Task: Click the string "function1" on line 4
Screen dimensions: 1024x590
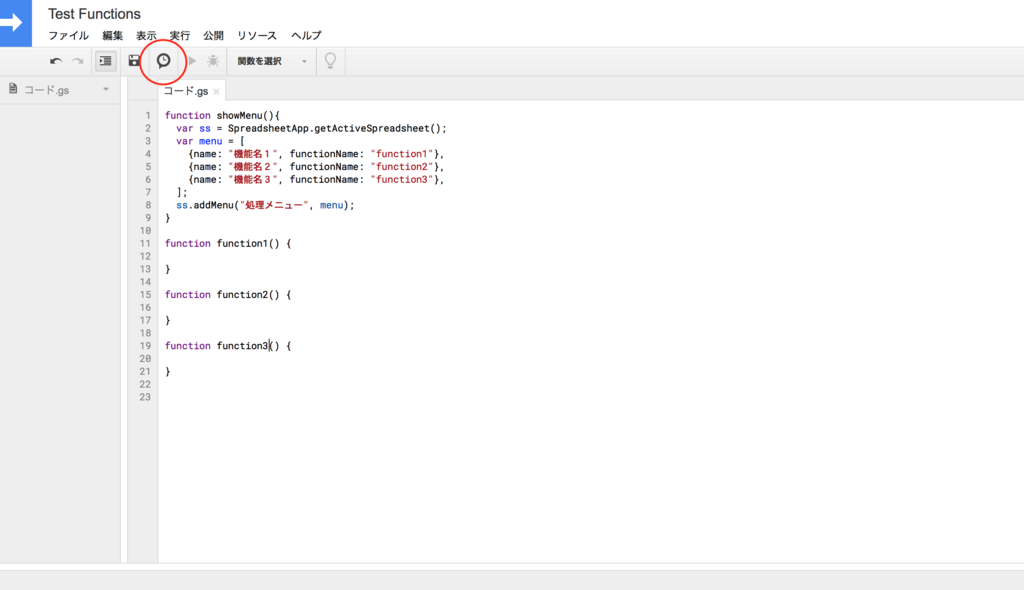Action: pos(402,154)
